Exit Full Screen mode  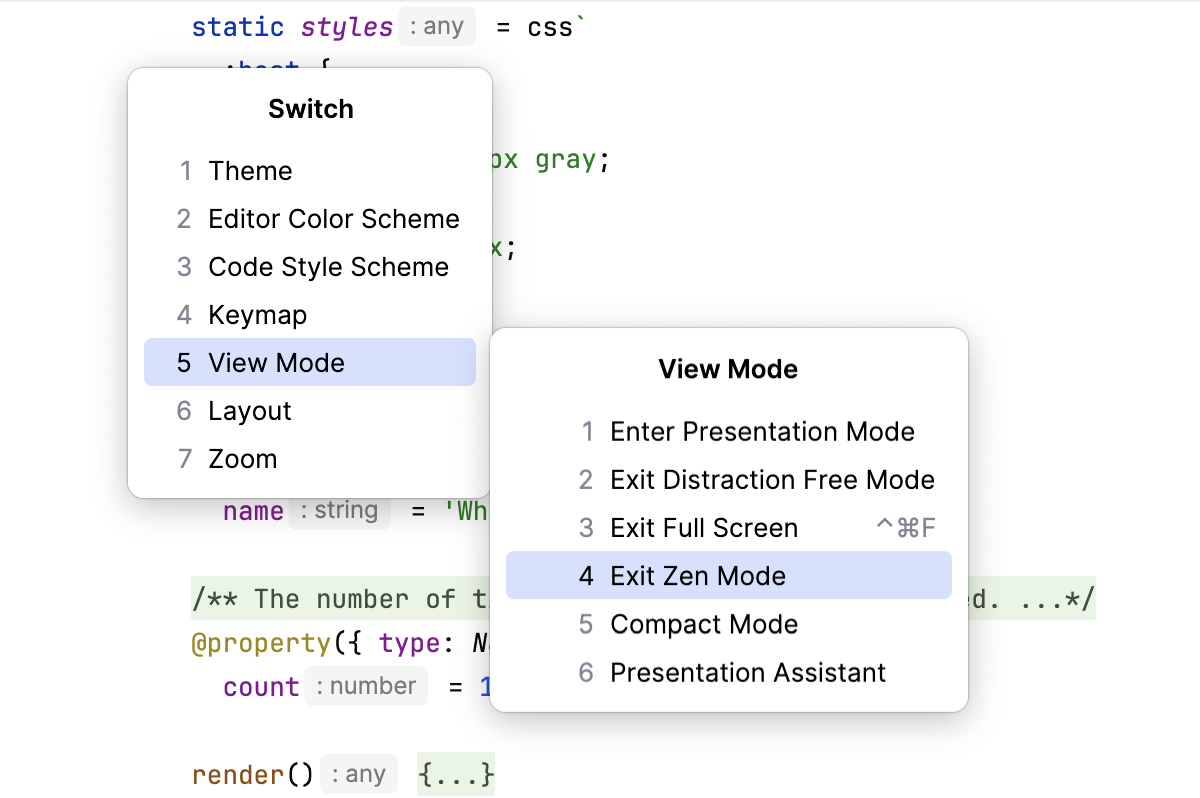coord(704,528)
